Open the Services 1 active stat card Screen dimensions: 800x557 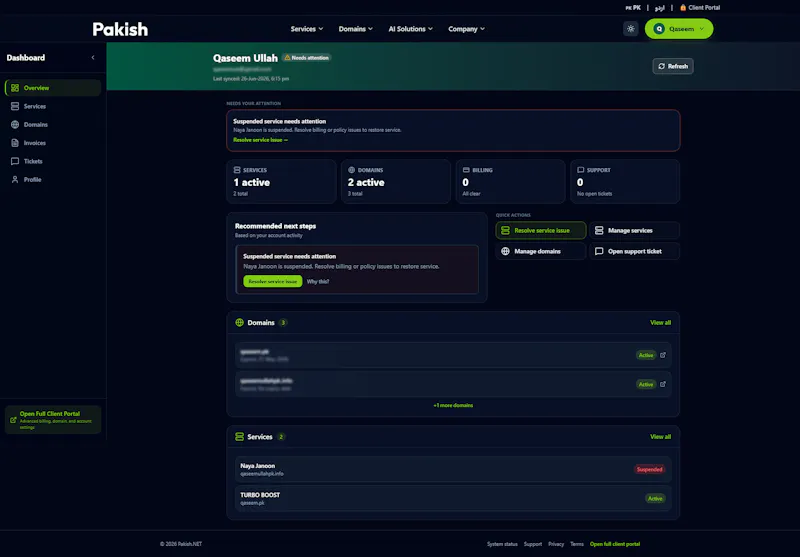(x=281, y=182)
